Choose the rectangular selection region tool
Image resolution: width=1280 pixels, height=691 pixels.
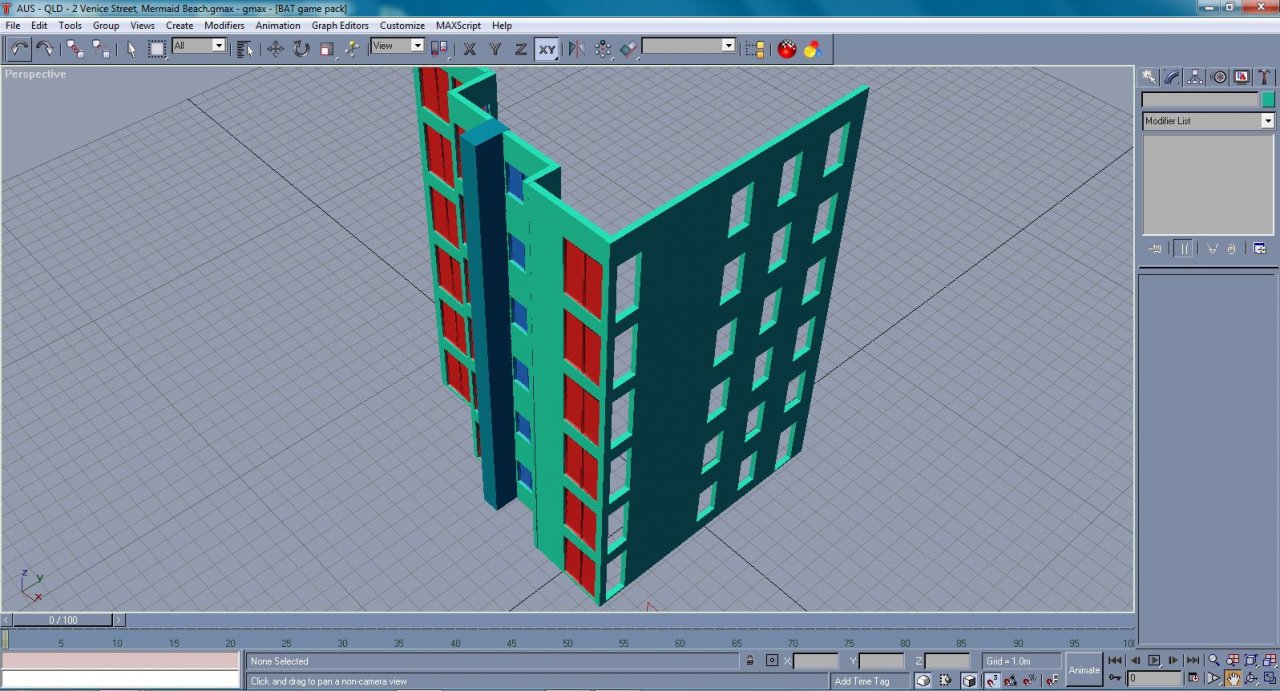[157, 48]
